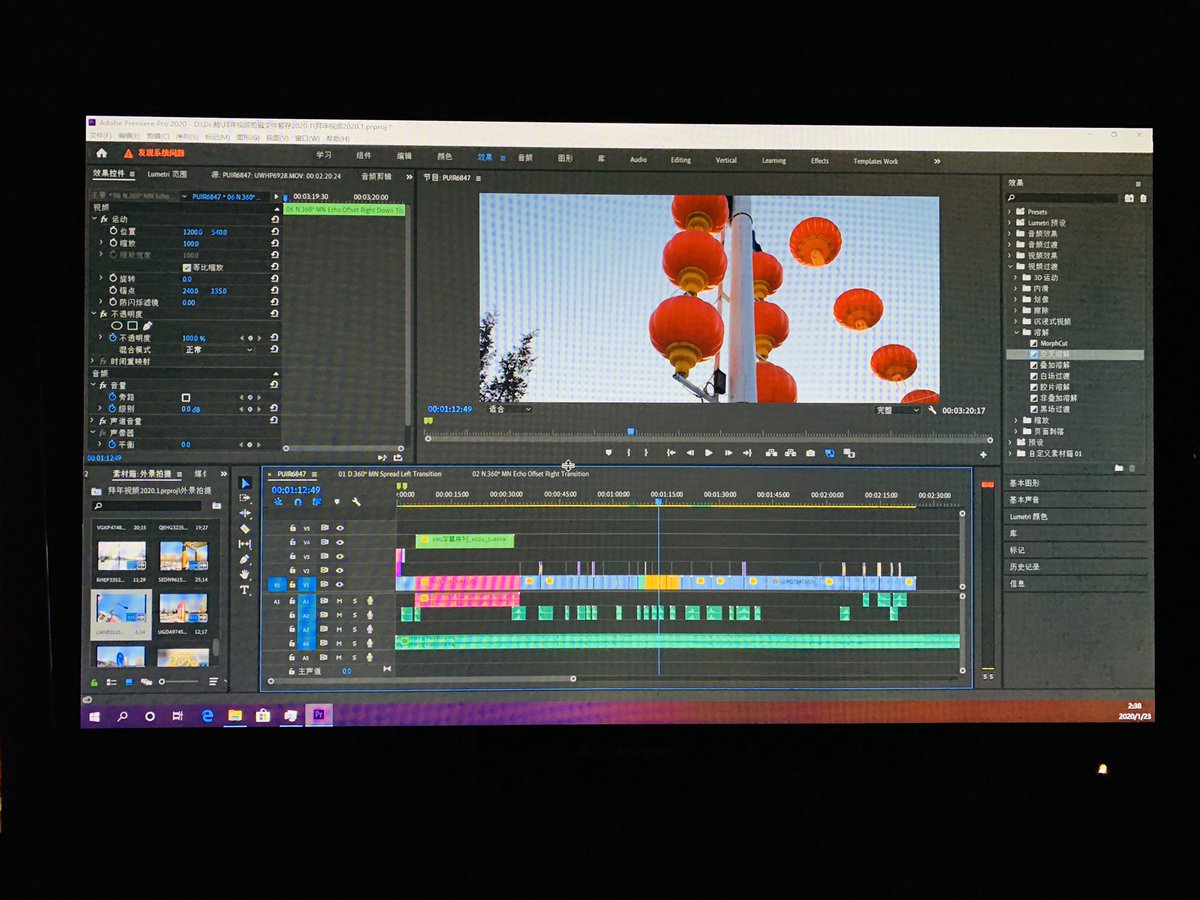
Task: Select the Selection arrow tool
Action: [x=245, y=483]
